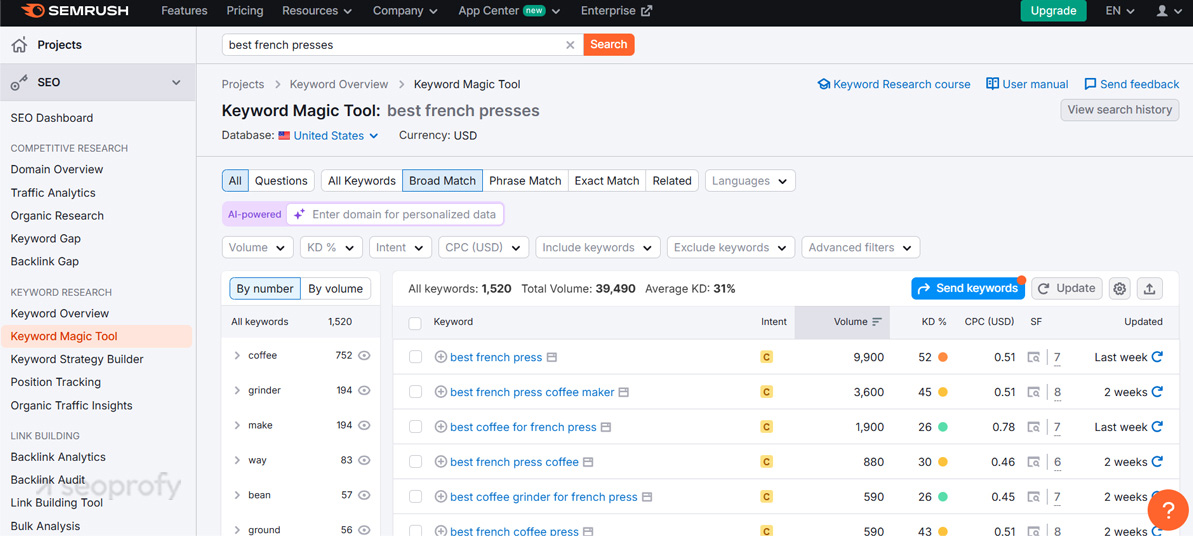Expand the make keyword group
The image size is (1193, 536).
[237, 426]
